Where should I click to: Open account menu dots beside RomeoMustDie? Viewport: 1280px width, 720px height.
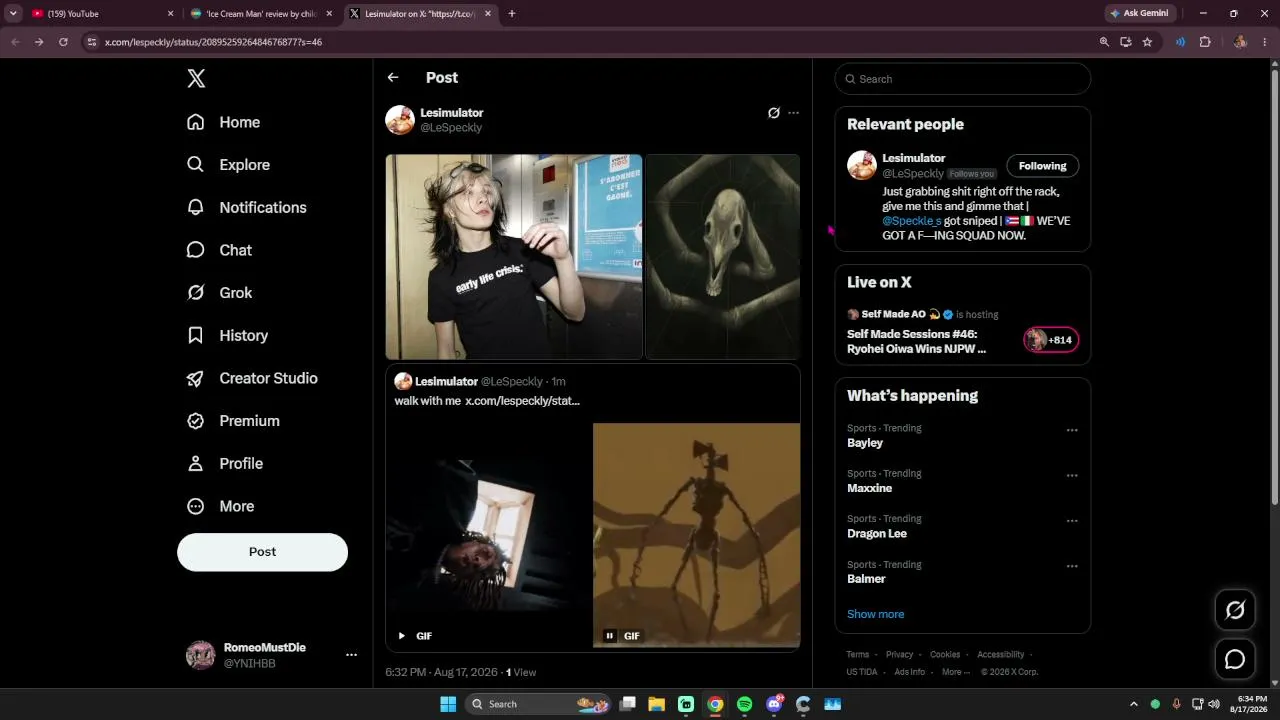pyautogui.click(x=351, y=655)
